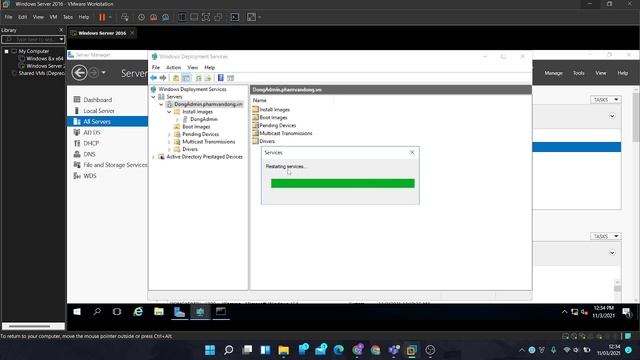
Task: Click the VMware revert snapshot icon
Action: click(153, 17)
